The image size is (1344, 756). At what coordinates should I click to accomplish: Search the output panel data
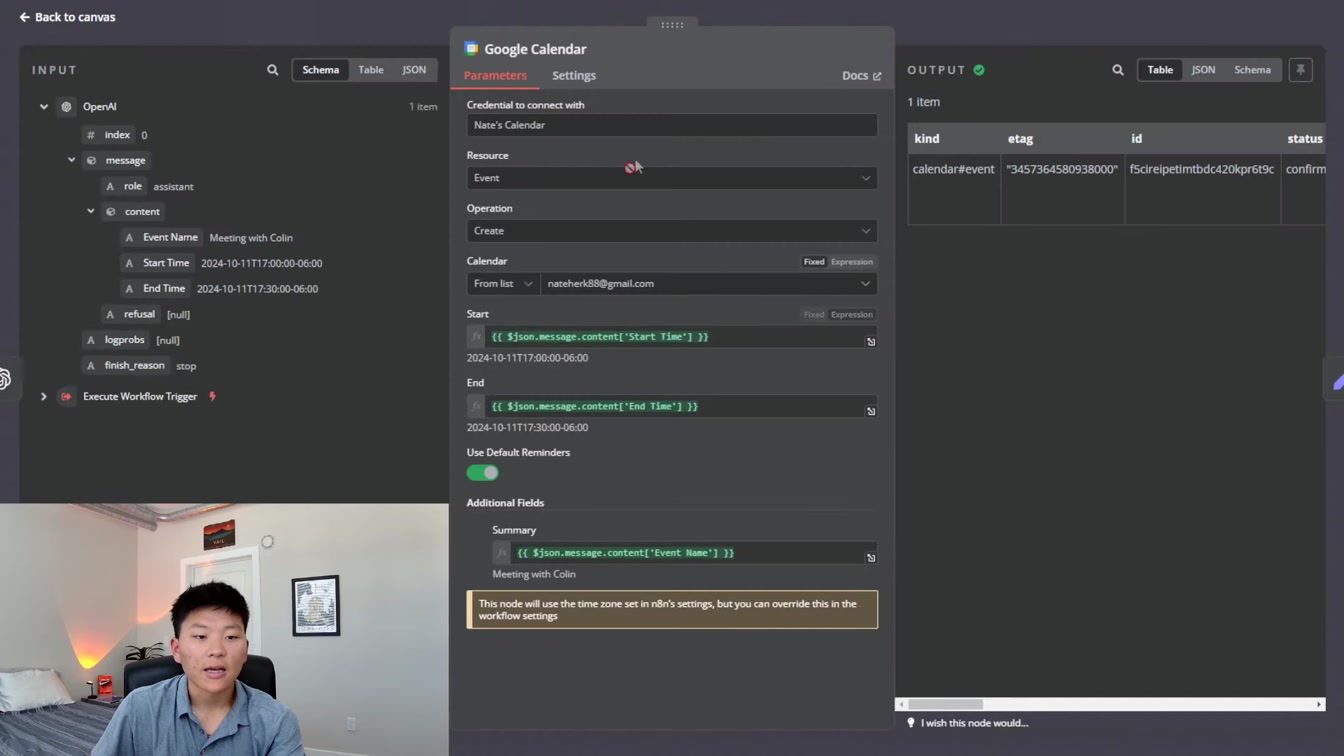point(1118,70)
